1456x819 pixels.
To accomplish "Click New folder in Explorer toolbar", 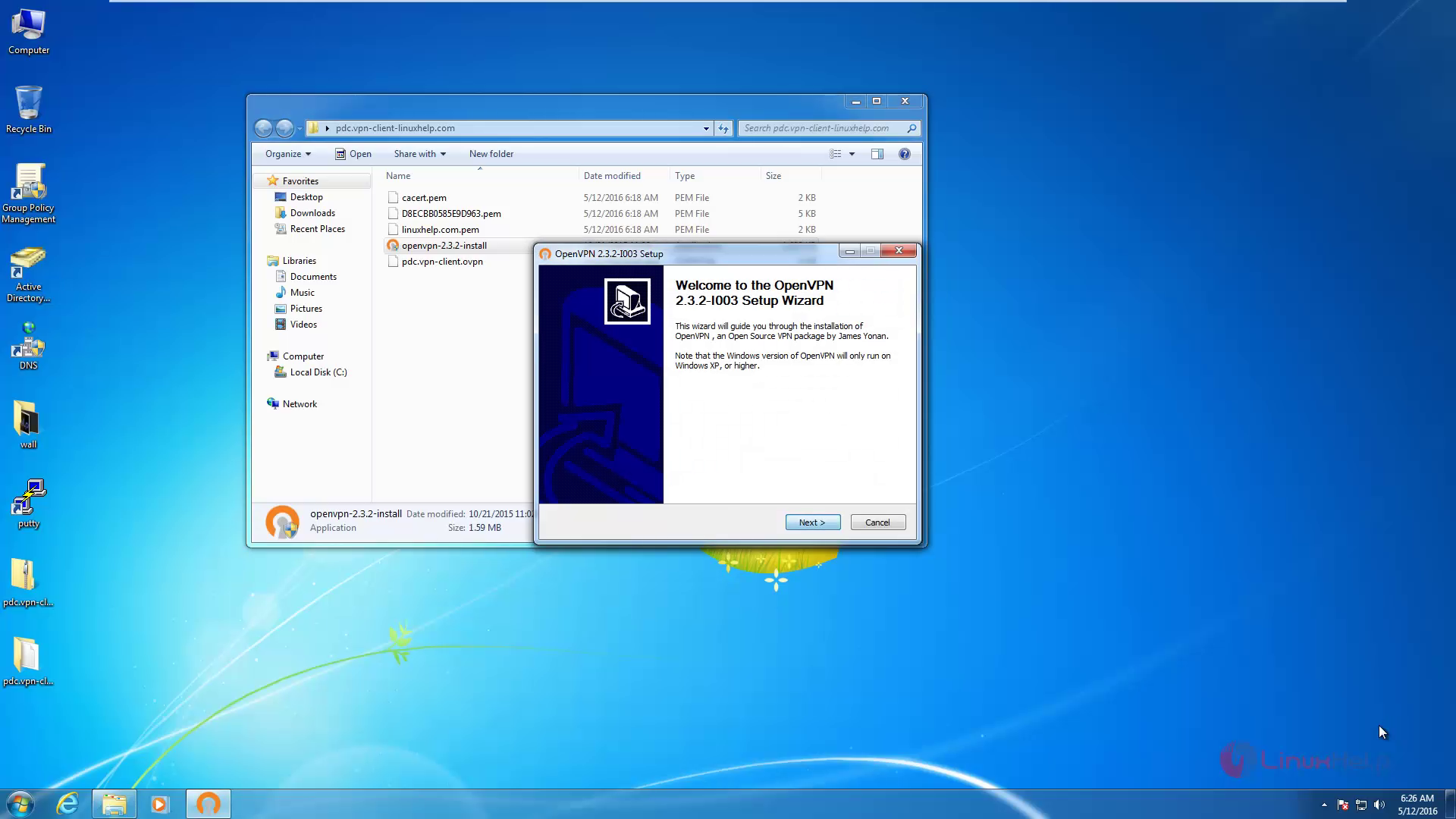I will click(491, 154).
